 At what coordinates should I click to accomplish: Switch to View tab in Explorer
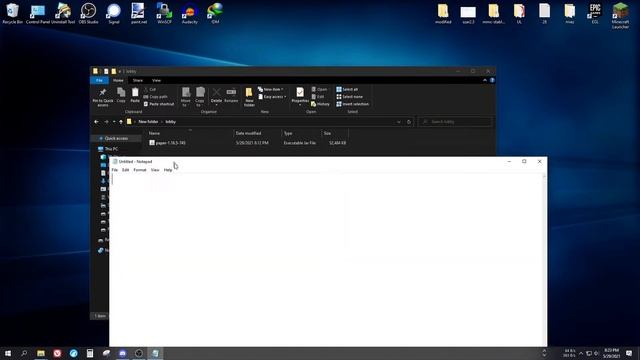pyautogui.click(x=156, y=80)
